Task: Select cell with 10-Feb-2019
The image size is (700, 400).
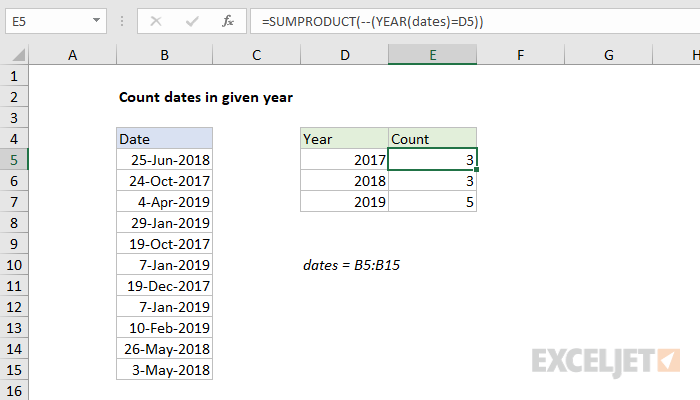Action: click(164, 328)
